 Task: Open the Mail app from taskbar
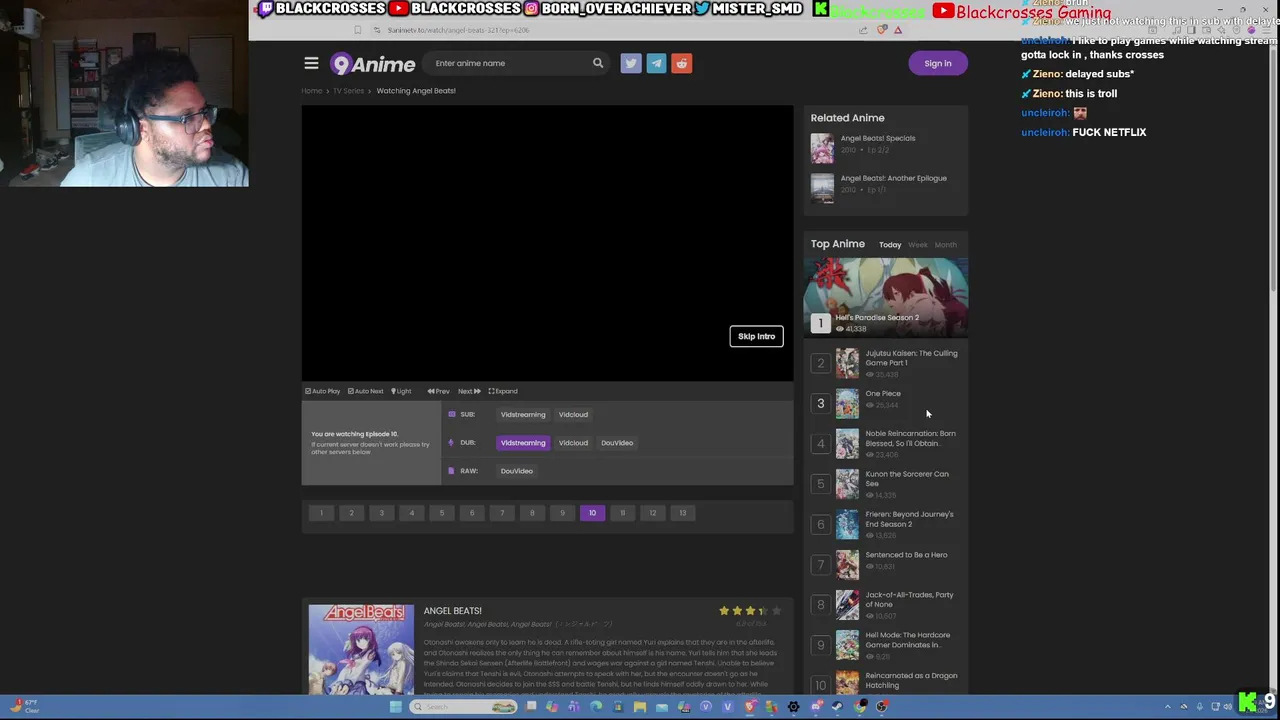click(x=661, y=706)
